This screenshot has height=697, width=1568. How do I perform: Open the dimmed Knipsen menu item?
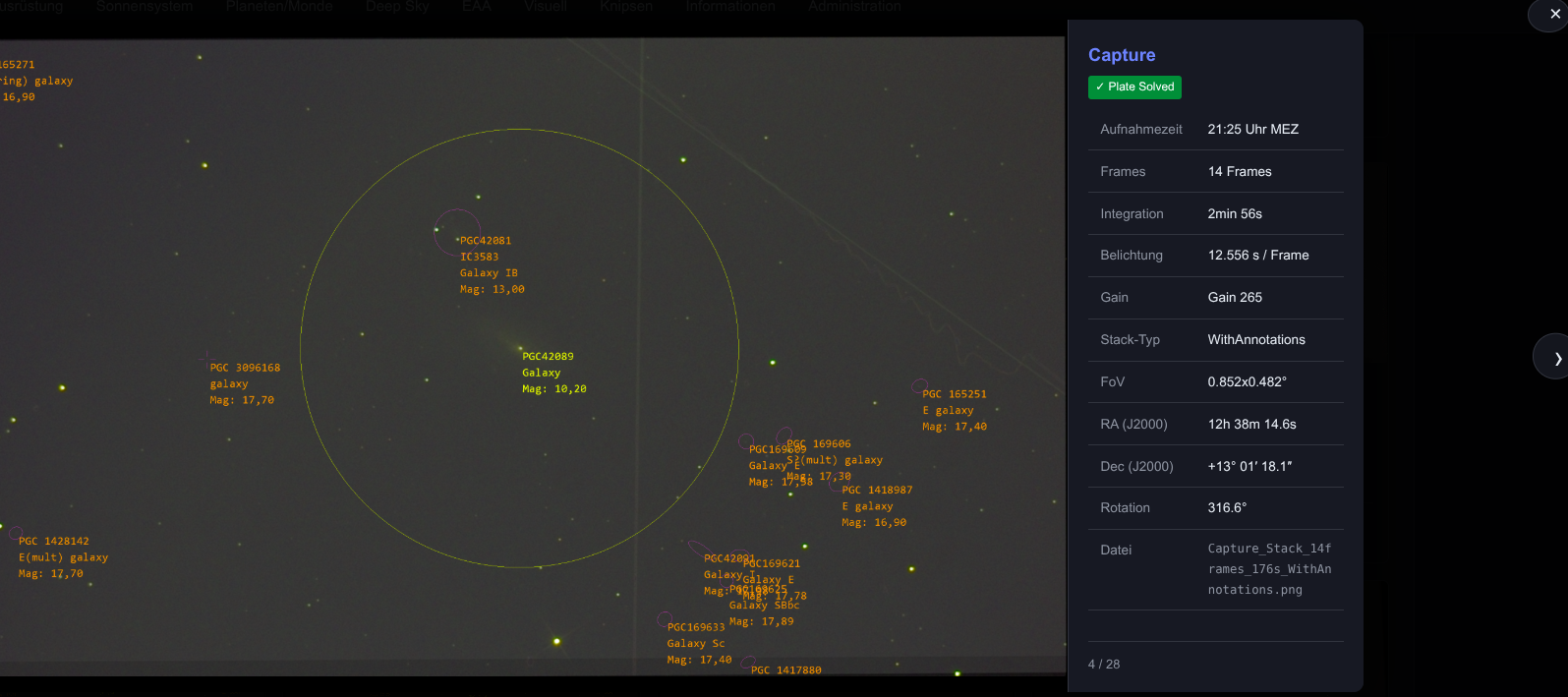626,6
